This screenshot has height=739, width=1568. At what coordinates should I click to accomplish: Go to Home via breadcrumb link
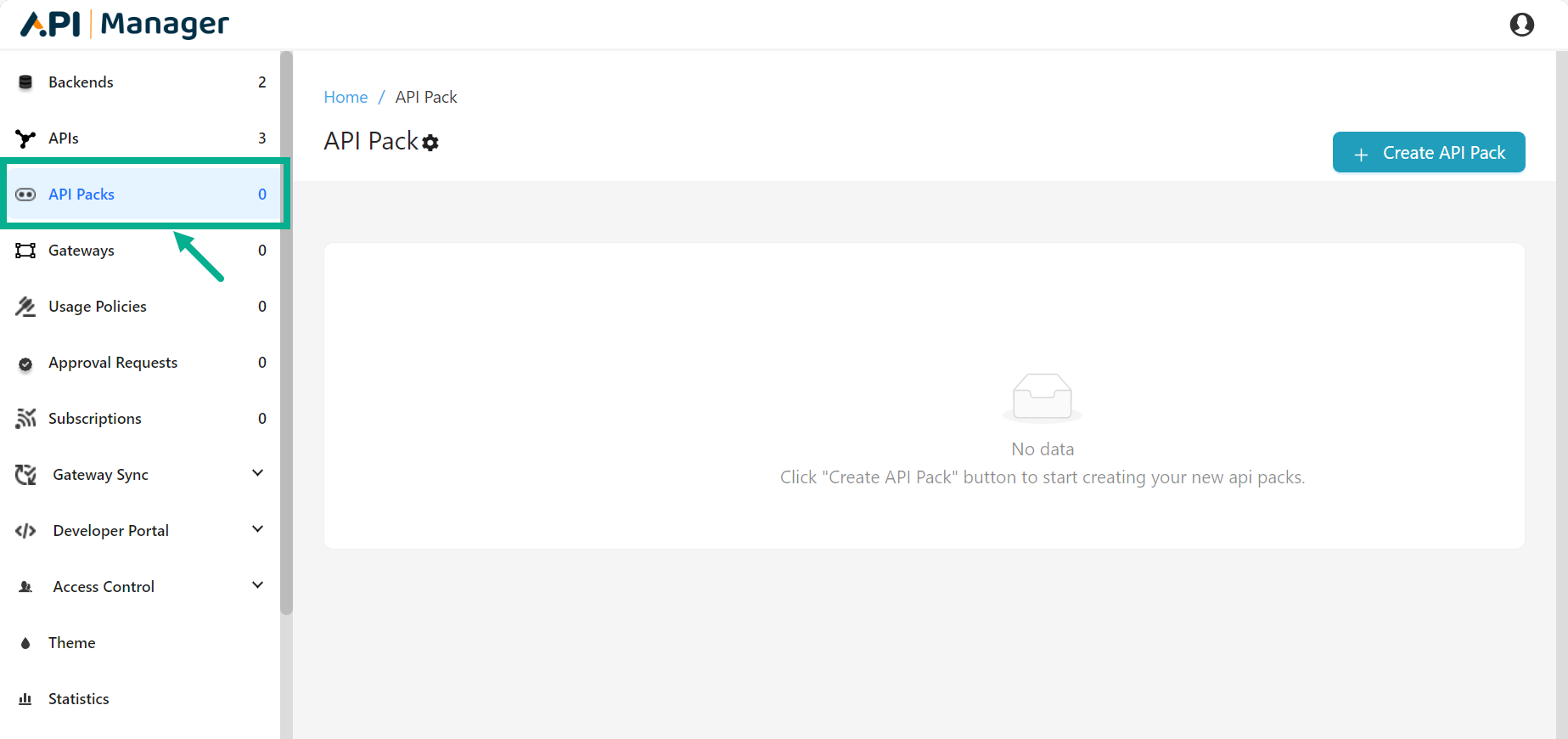coord(346,98)
